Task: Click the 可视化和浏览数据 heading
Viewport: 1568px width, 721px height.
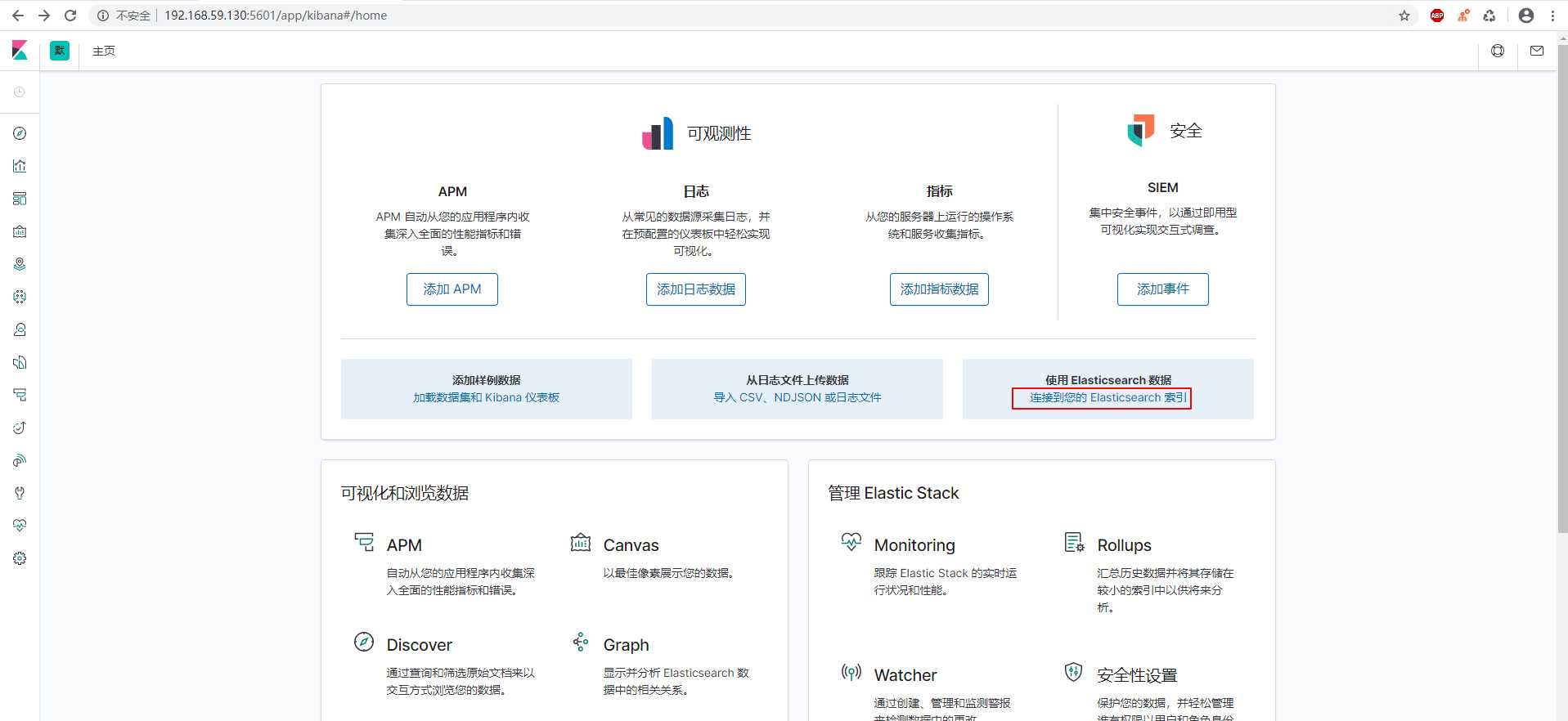Action: coord(405,493)
